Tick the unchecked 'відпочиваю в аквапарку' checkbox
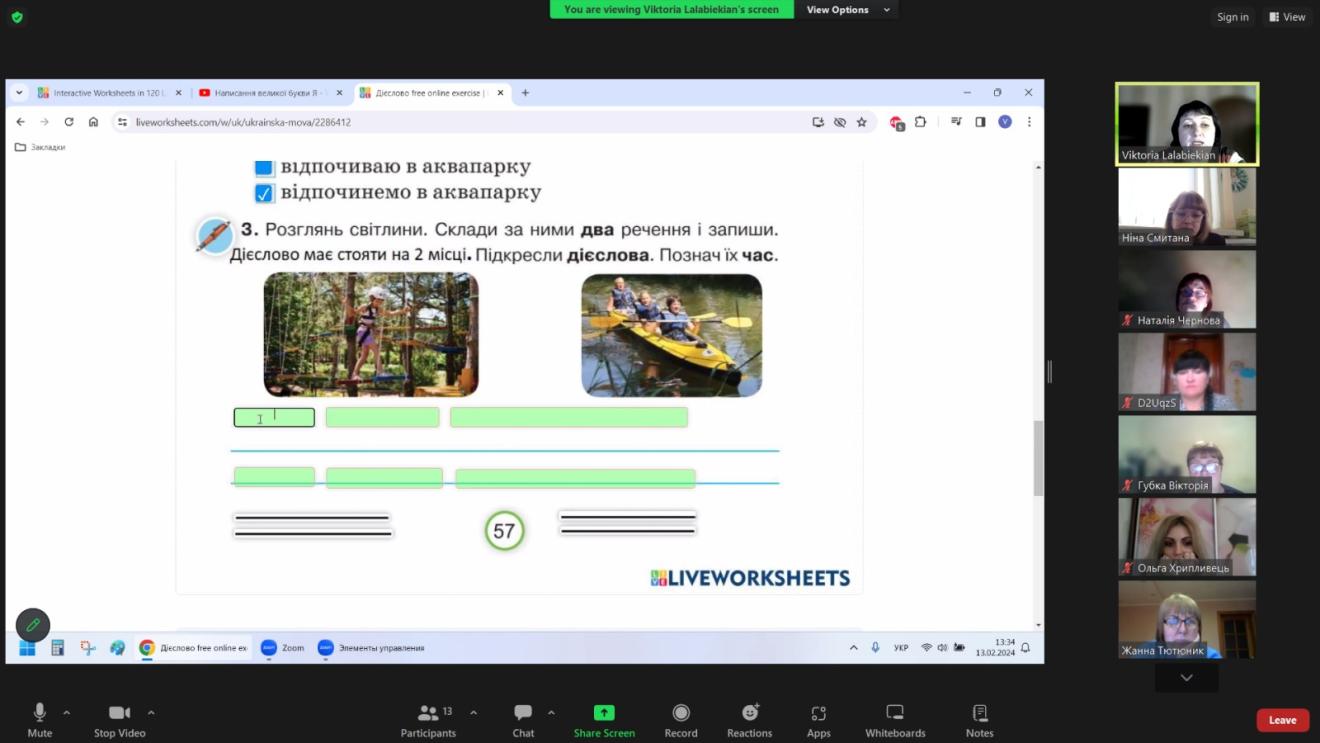This screenshot has width=1320, height=743. (264, 167)
